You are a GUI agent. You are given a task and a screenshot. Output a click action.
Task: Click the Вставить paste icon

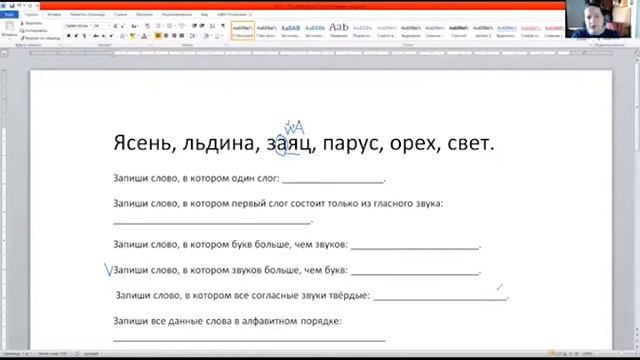(x=9, y=27)
